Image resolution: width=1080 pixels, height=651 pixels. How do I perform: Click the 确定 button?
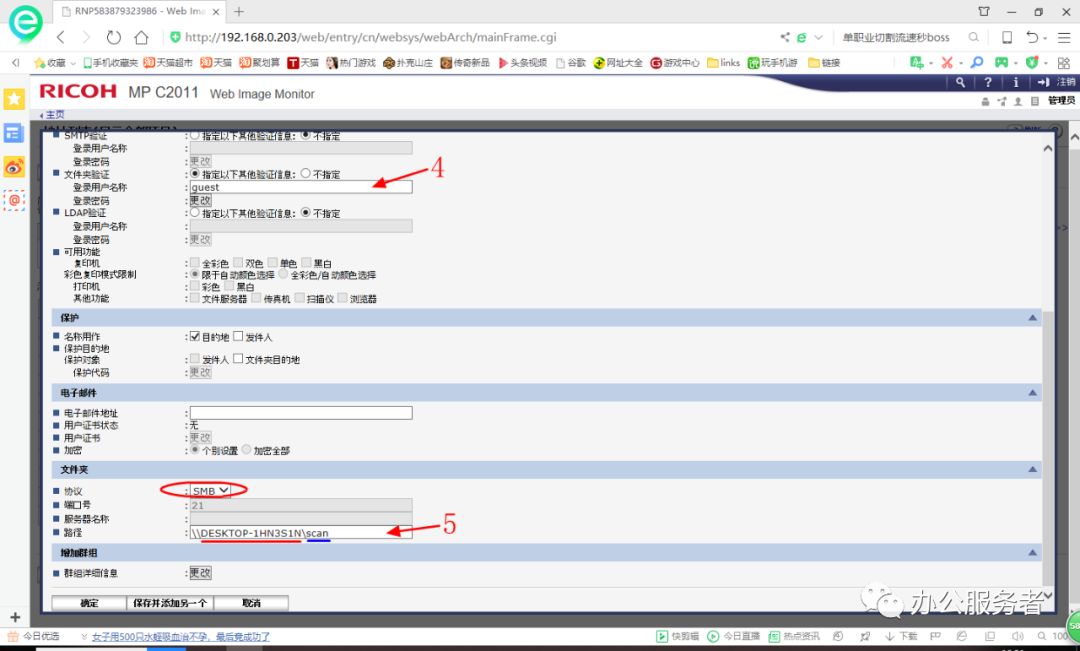[89, 603]
